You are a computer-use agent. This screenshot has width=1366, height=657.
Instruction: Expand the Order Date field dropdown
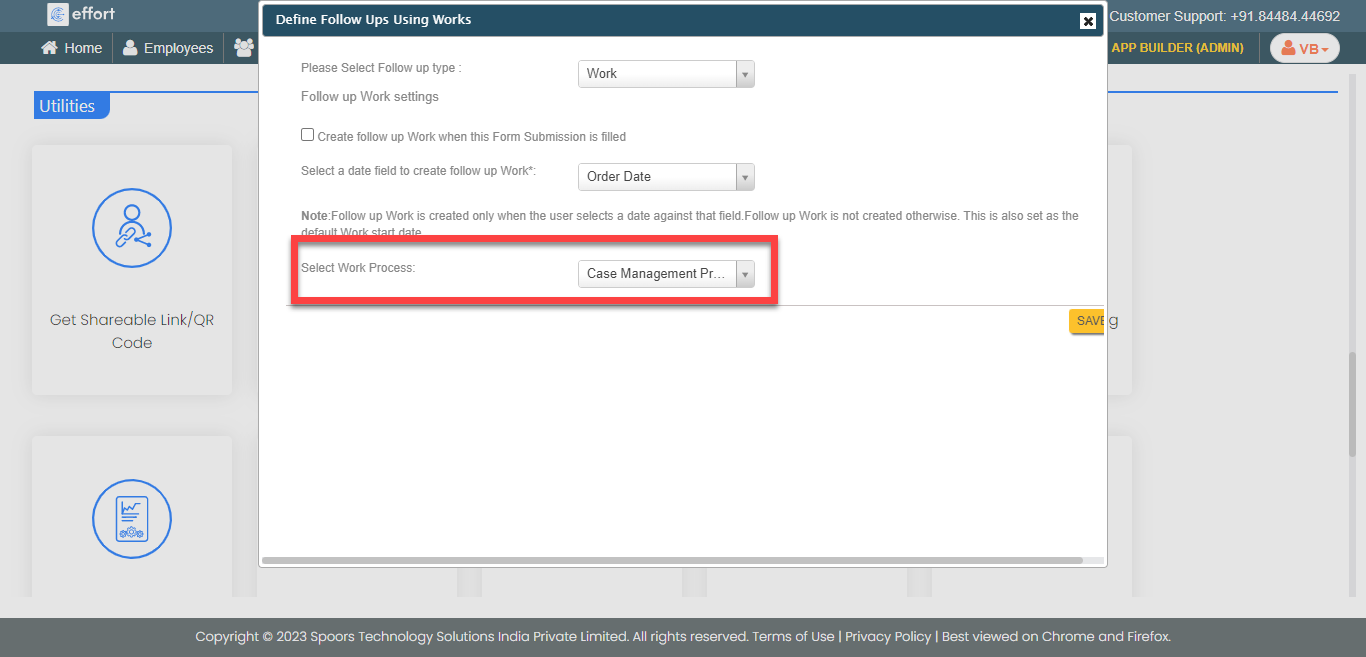(666, 177)
